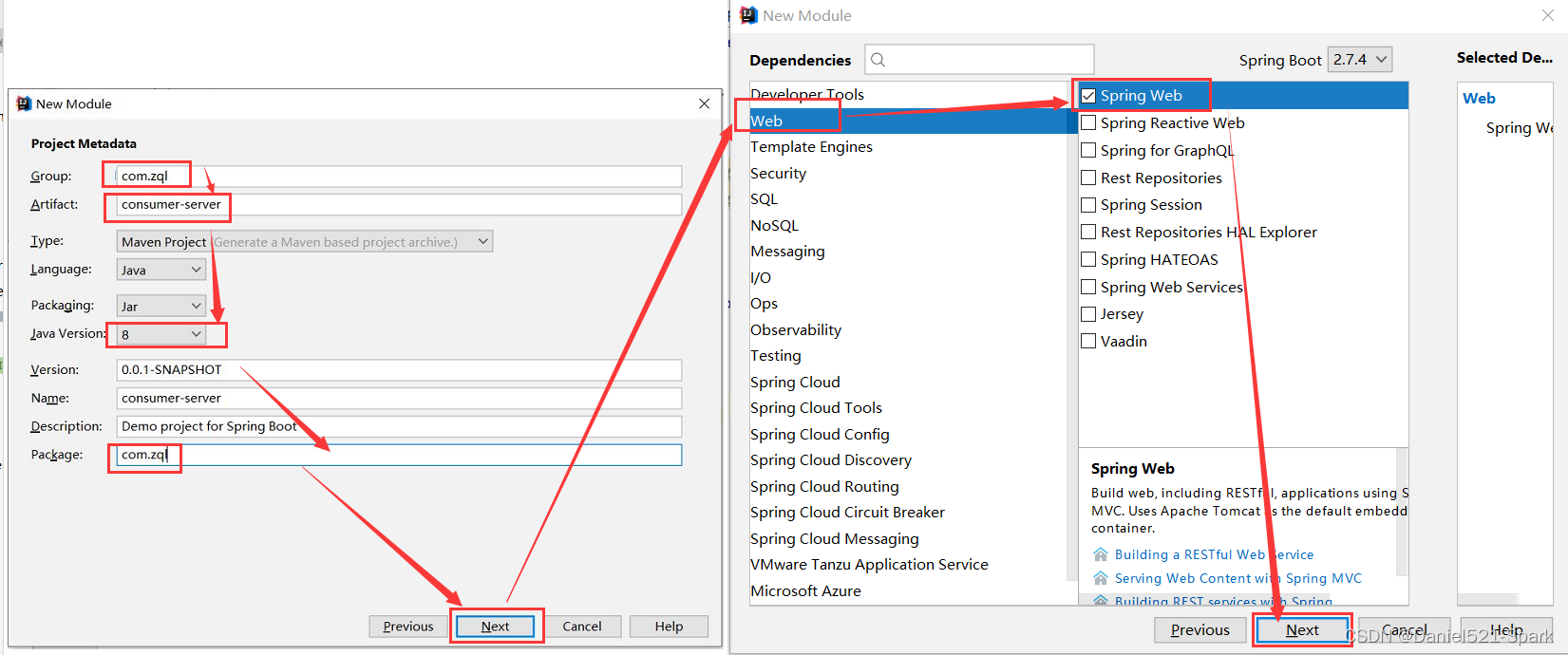Click Next in Project Metadata dialog
Image resolution: width=1568 pixels, height=655 pixels.
tap(495, 627)
